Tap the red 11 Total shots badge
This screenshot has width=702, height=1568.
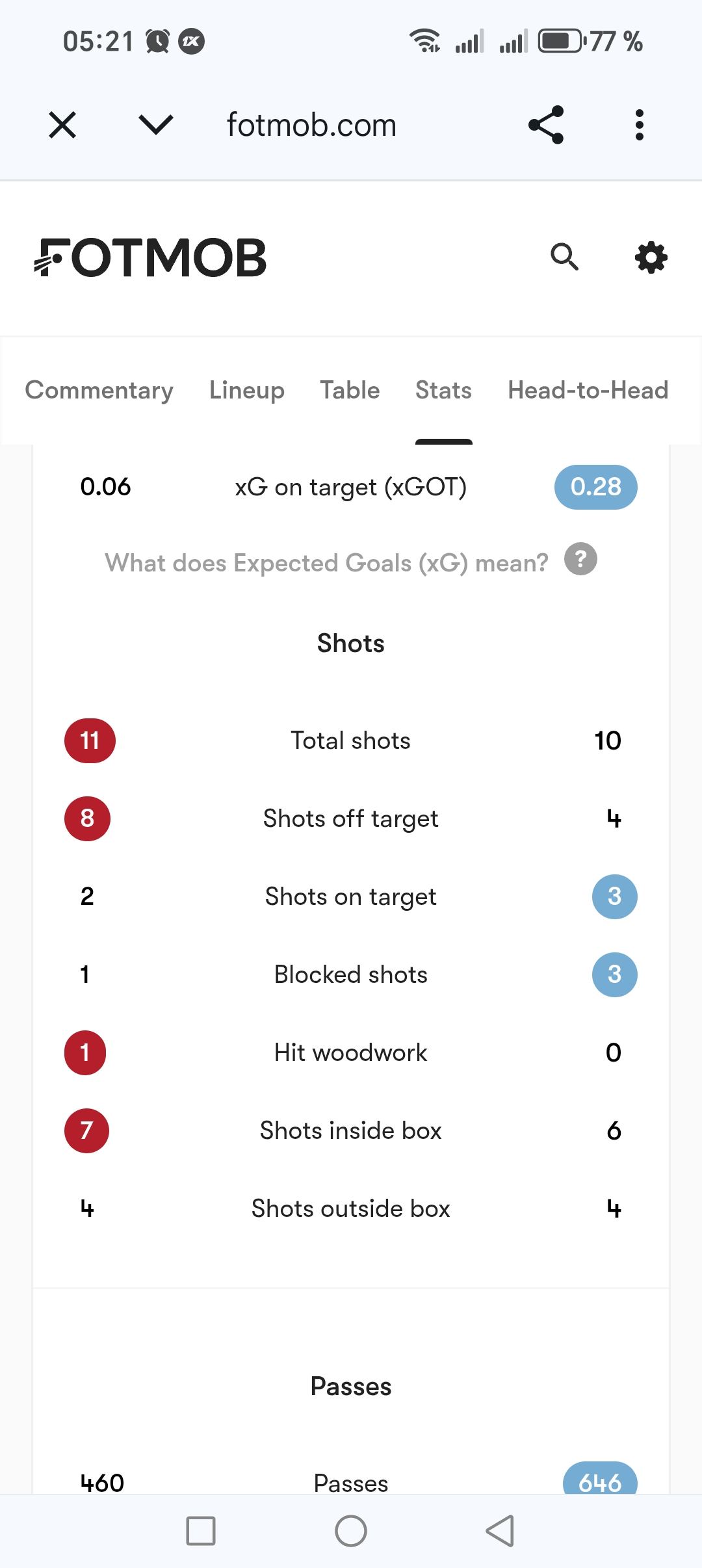[x=90, y=740]
